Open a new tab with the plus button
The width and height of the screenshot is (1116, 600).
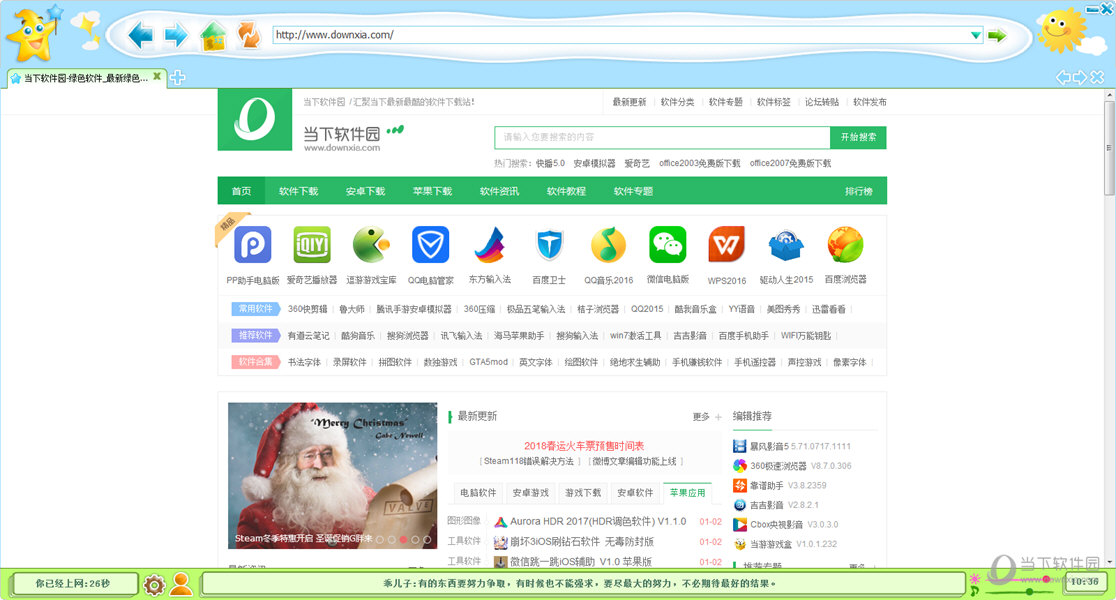tap(177, 77)
